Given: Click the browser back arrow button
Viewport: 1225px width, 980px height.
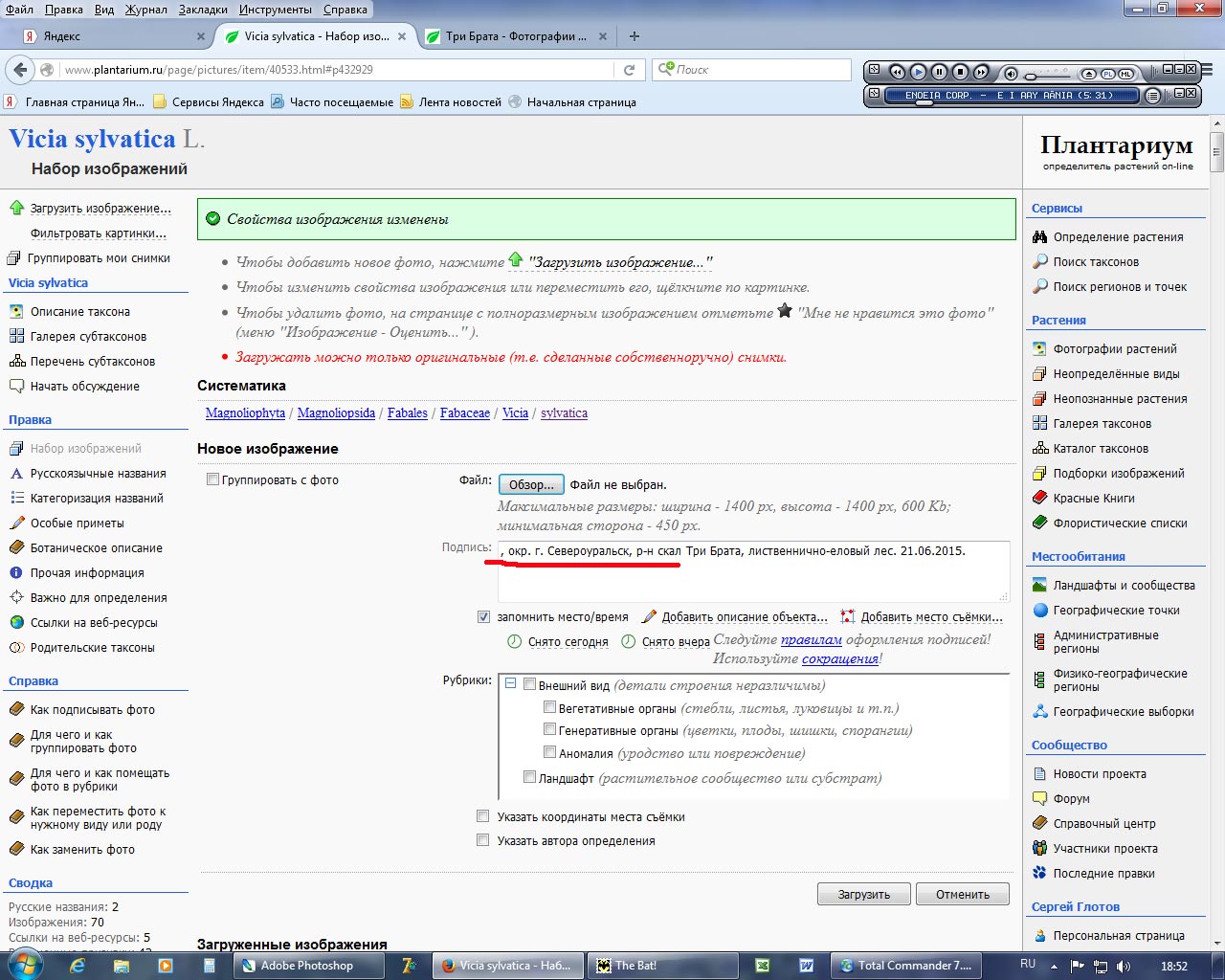Looking at the screenshot, I should 20,70.
